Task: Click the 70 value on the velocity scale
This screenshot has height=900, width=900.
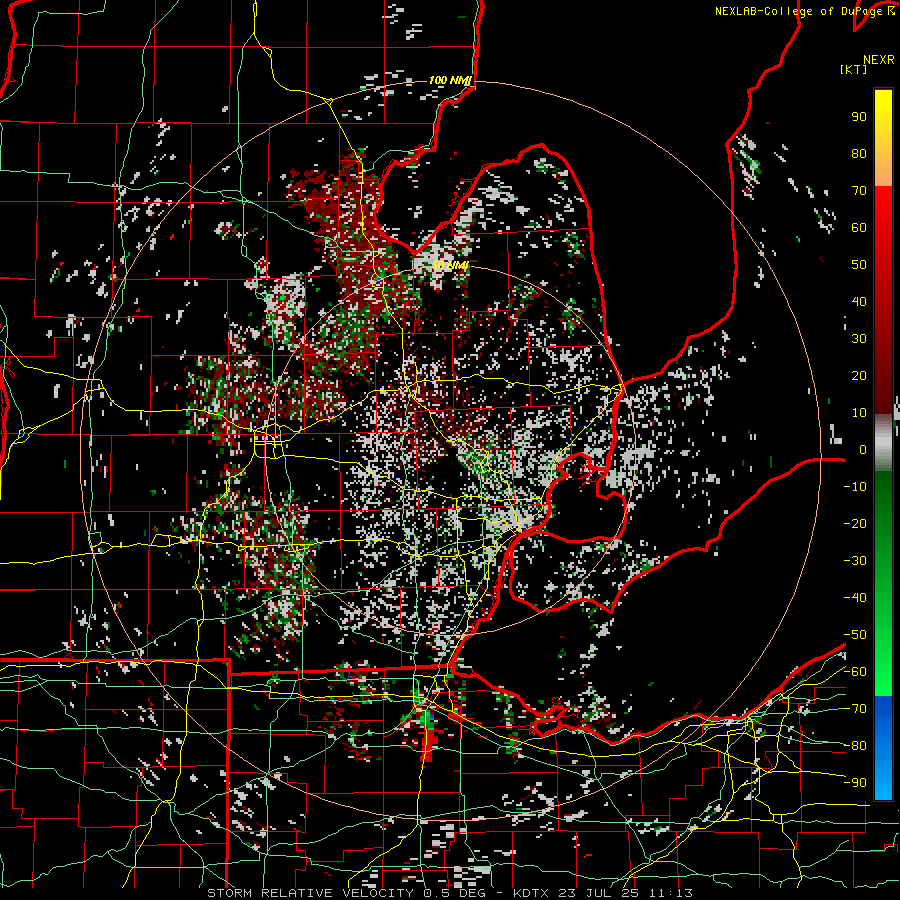Action: tap(859, 191)
